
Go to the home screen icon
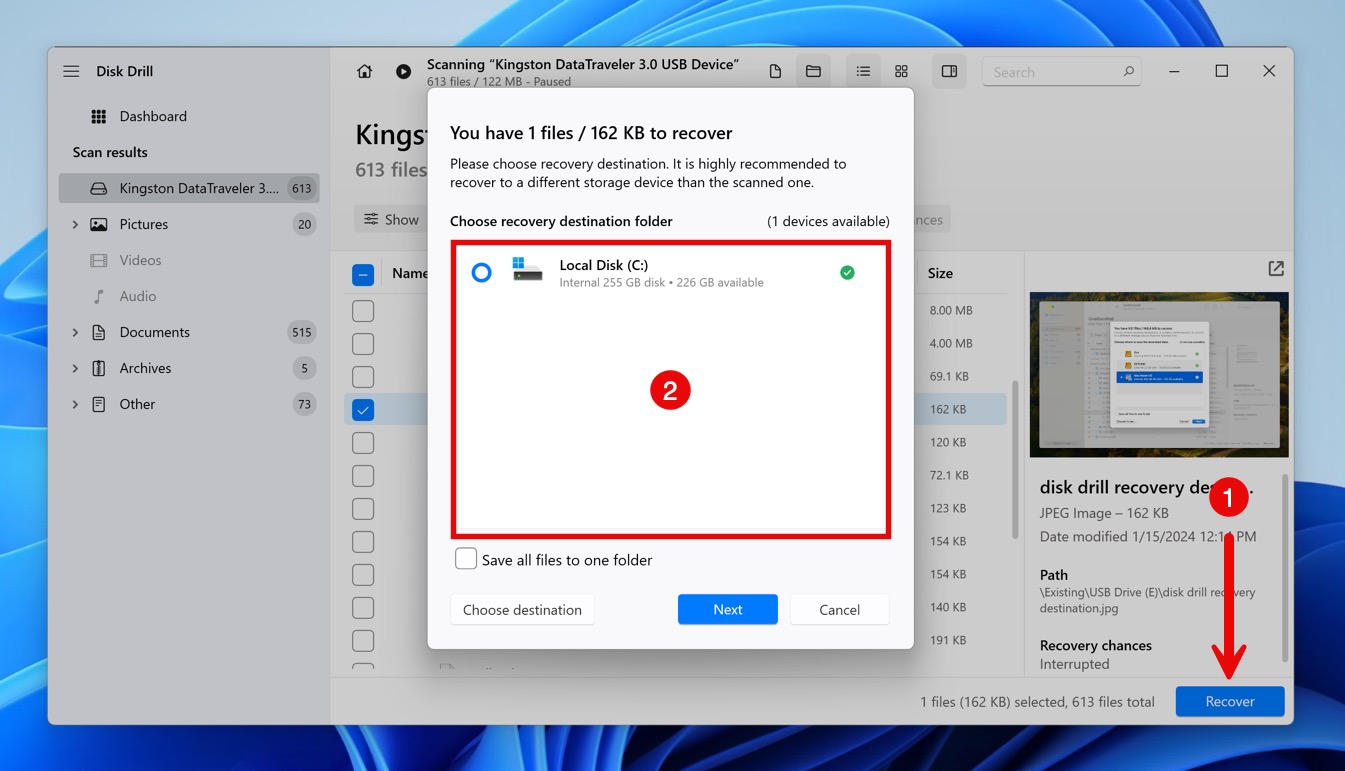point(365,72)
